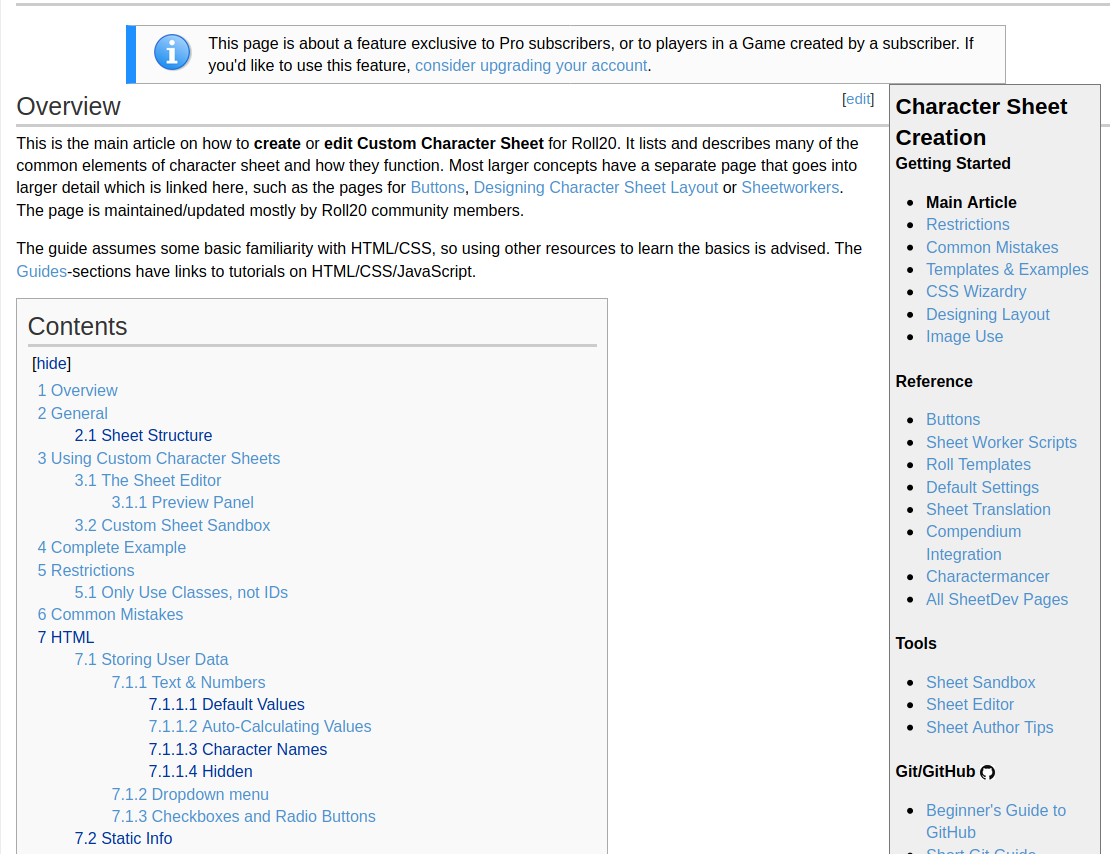Hide the Contents table with hide toggle
The height and width of the screenshot is (854, 1110).
click(x=52, y=364)
